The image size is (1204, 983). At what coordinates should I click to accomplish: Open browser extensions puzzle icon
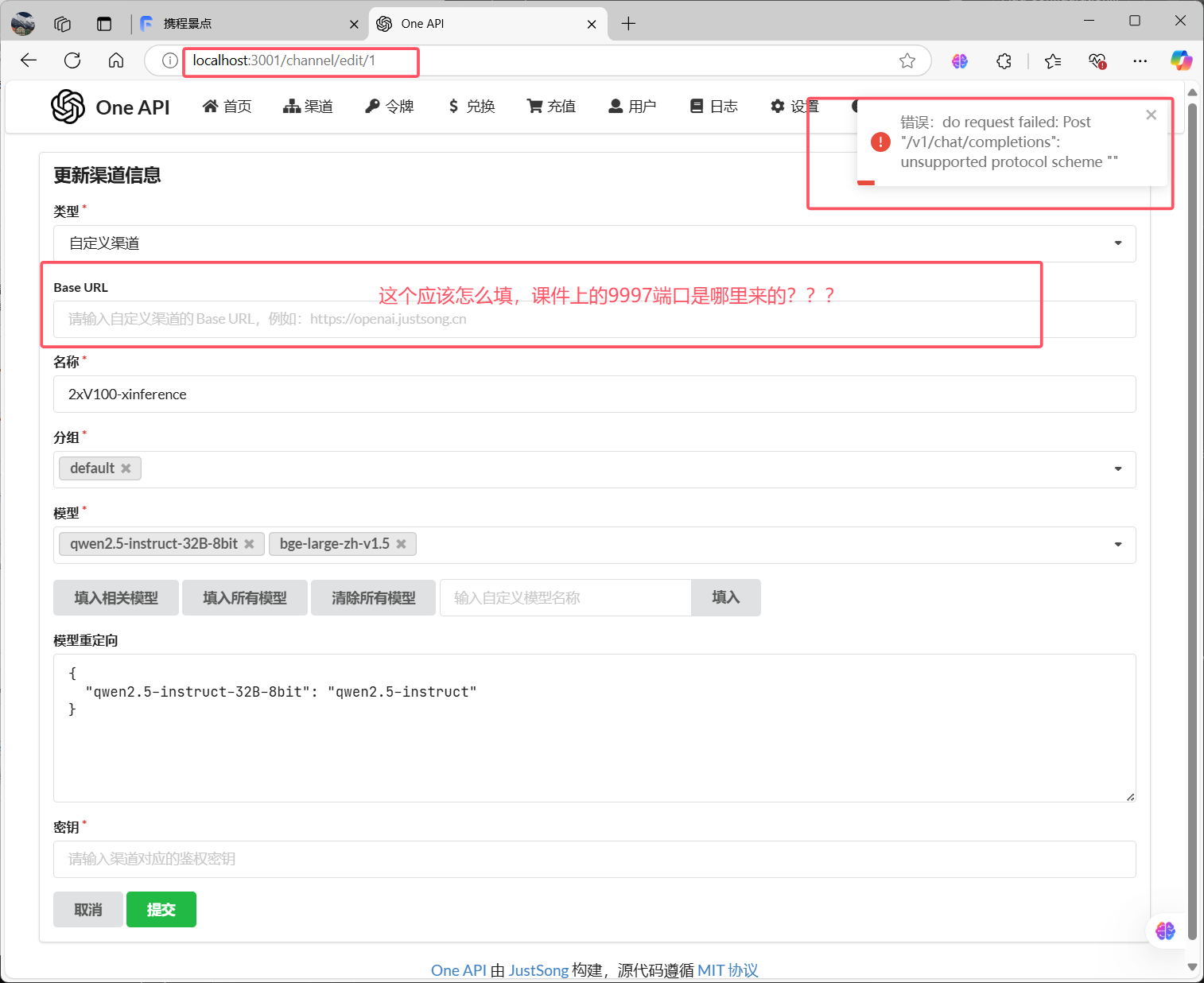1004,60
